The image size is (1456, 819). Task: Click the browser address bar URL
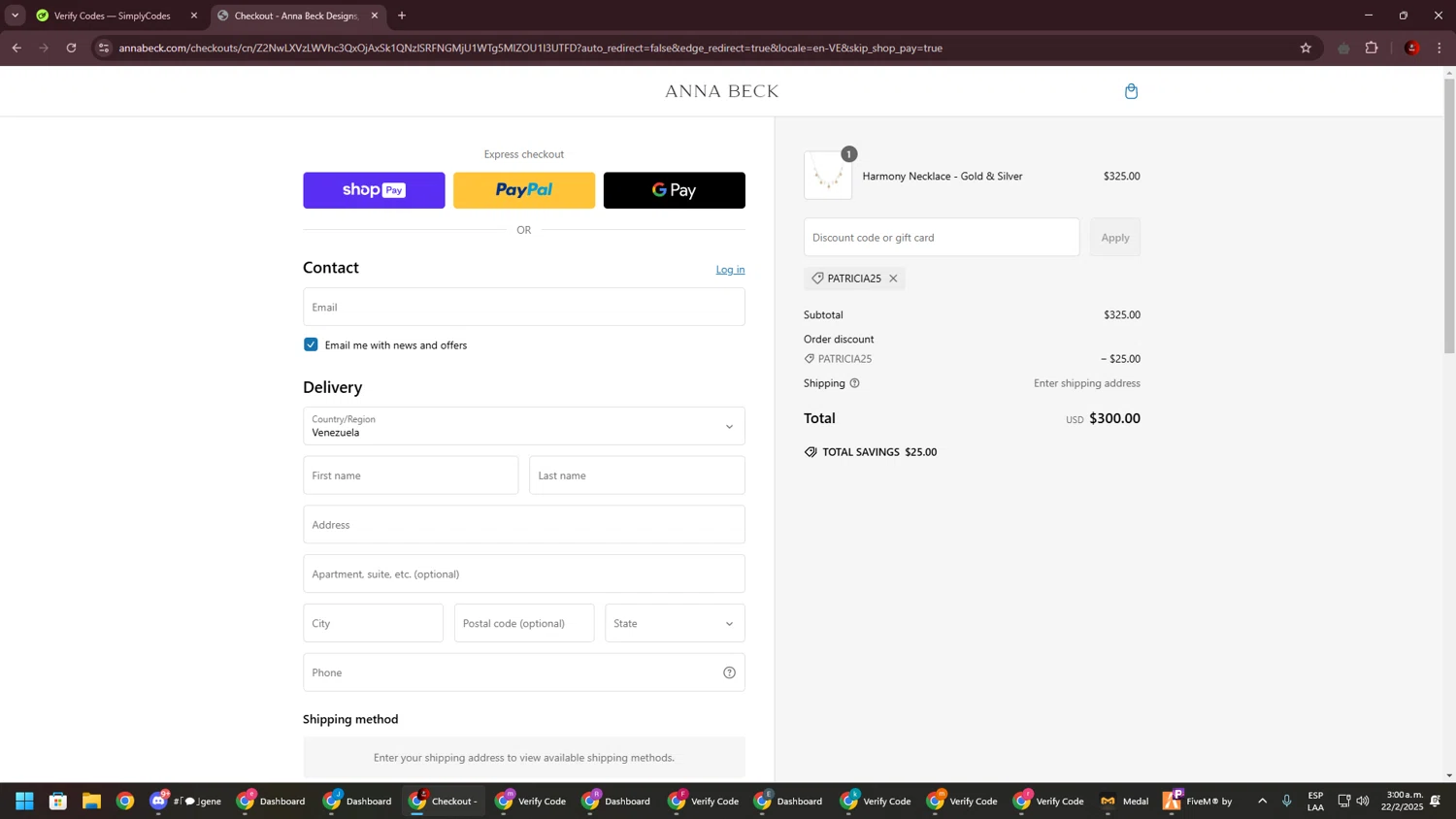pos(530,48)
